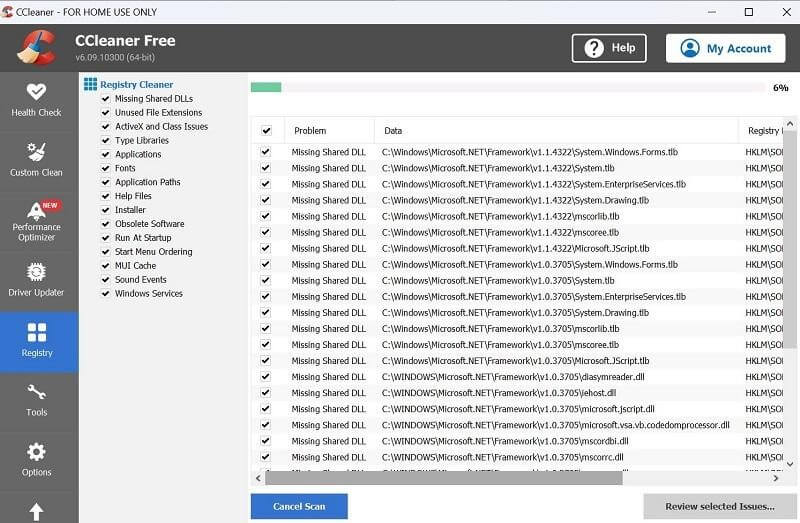Click the 6% progress label
Viewport: 800px width, 523px height.
(781, 88)
